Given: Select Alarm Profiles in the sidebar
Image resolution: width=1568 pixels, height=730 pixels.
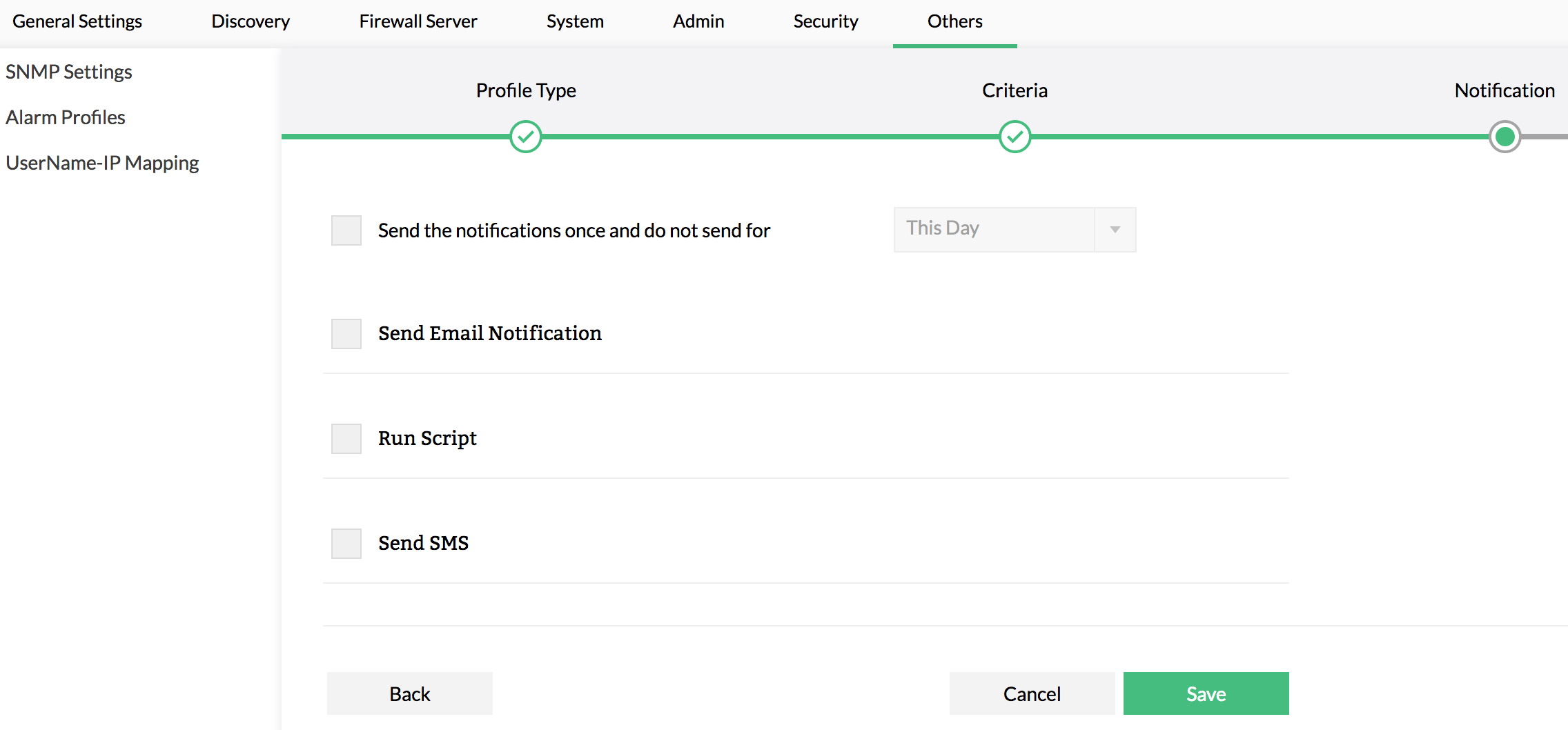Looking at the screenshot, I should (66, 117).
